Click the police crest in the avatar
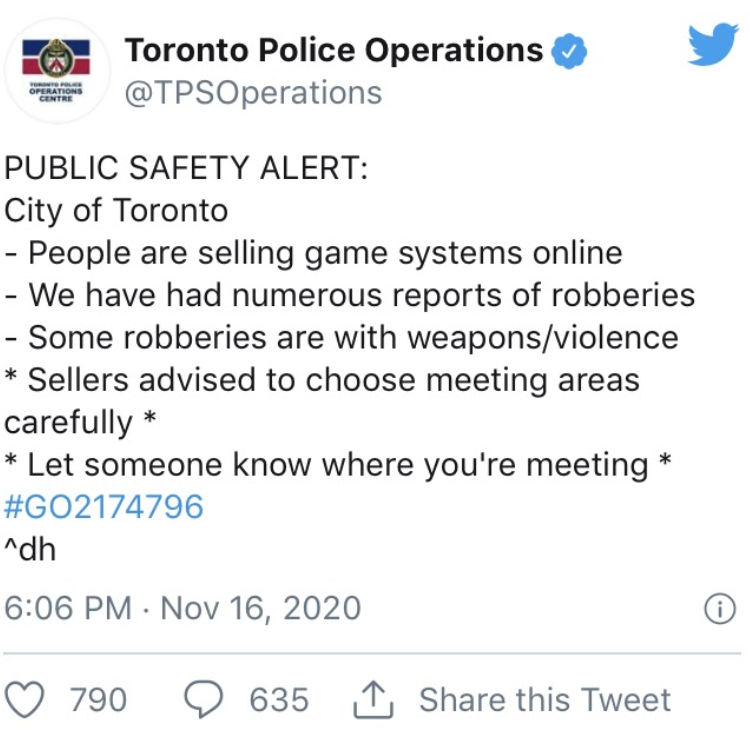 tap(56, 59)
